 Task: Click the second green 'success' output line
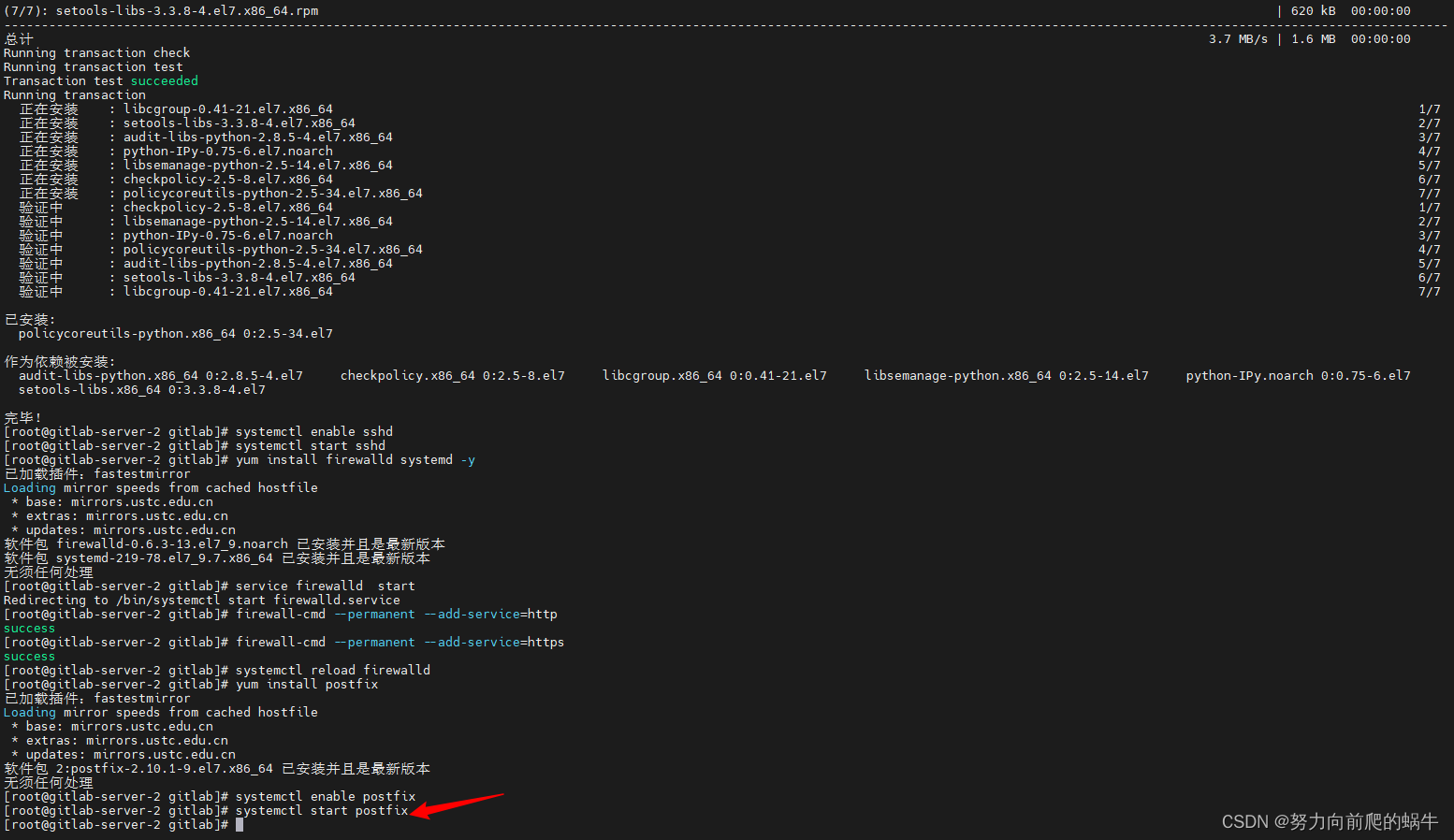[29, 657]
